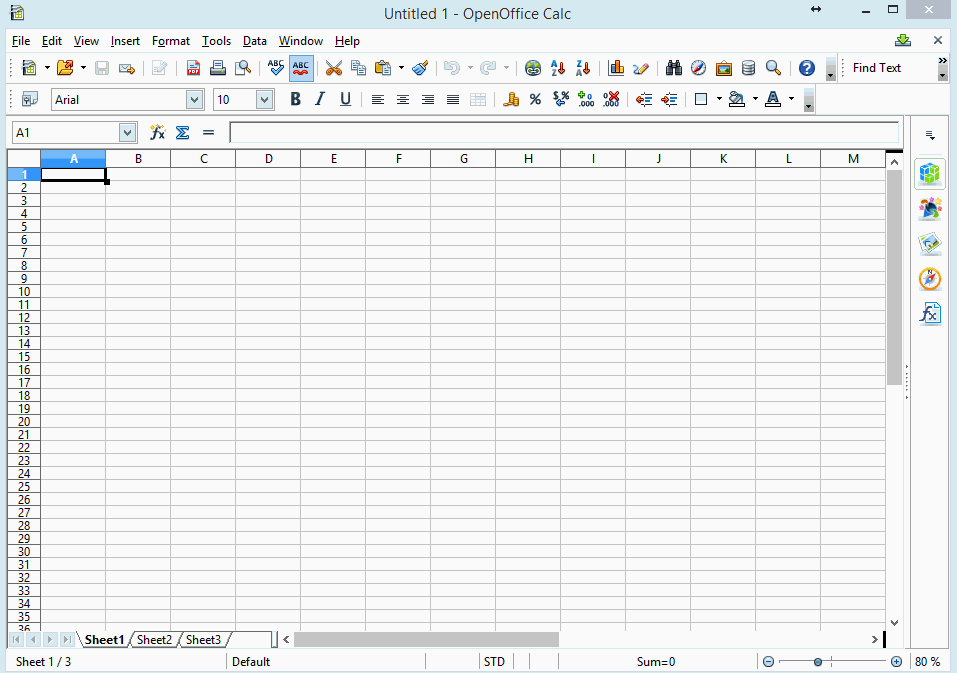Open the Function Wizard

(157, 132)
